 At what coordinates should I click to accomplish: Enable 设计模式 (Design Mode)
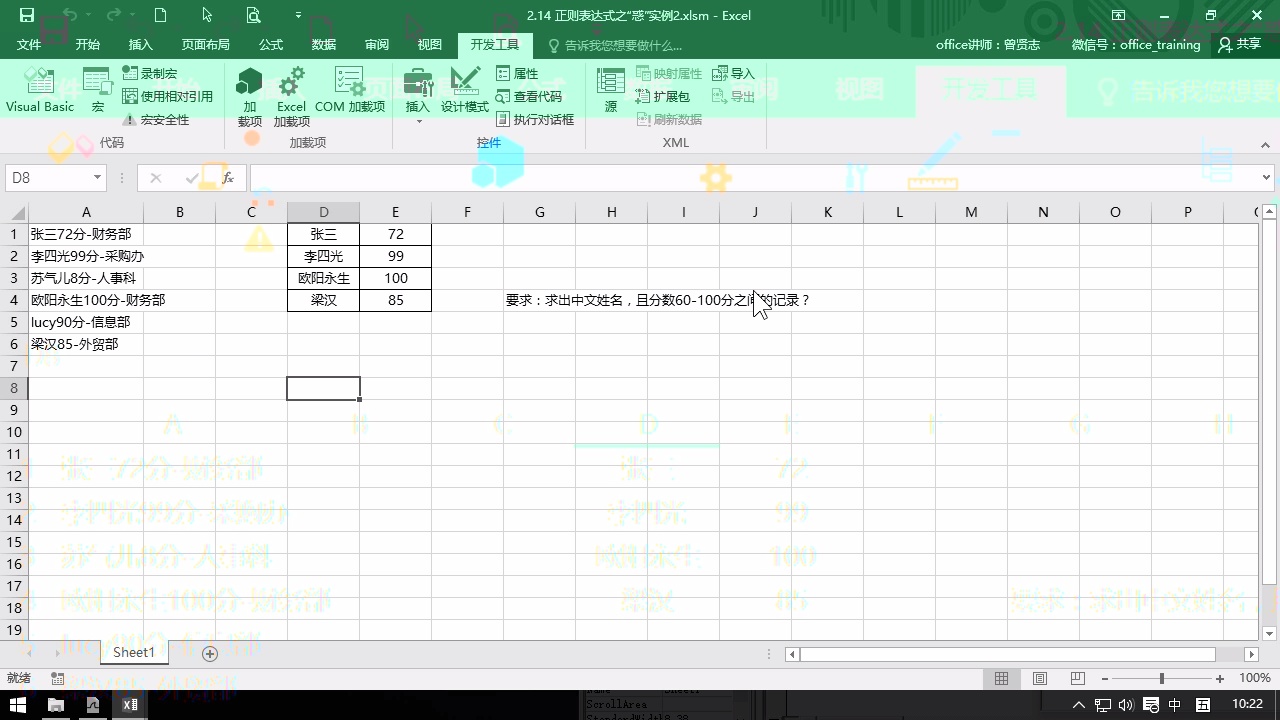[x=465, y=90]
